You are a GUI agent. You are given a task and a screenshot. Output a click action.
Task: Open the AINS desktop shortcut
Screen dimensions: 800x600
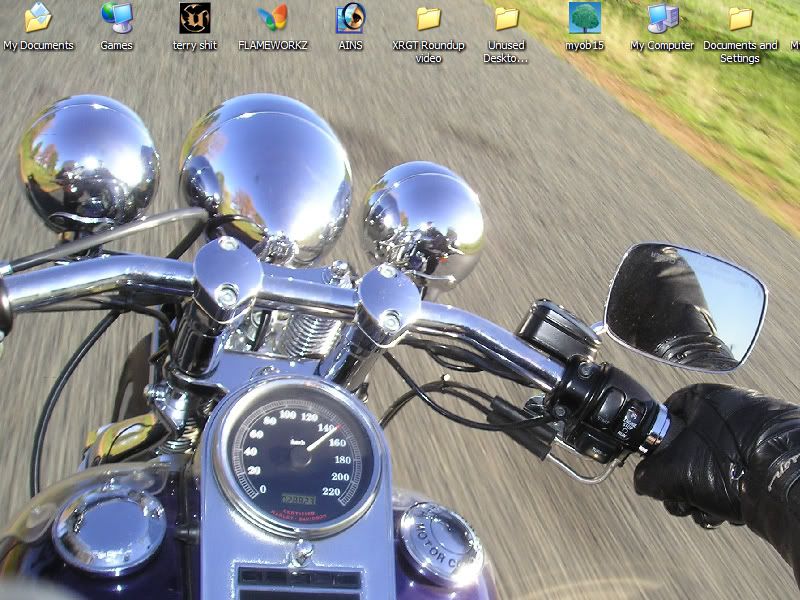click(351, 18)
